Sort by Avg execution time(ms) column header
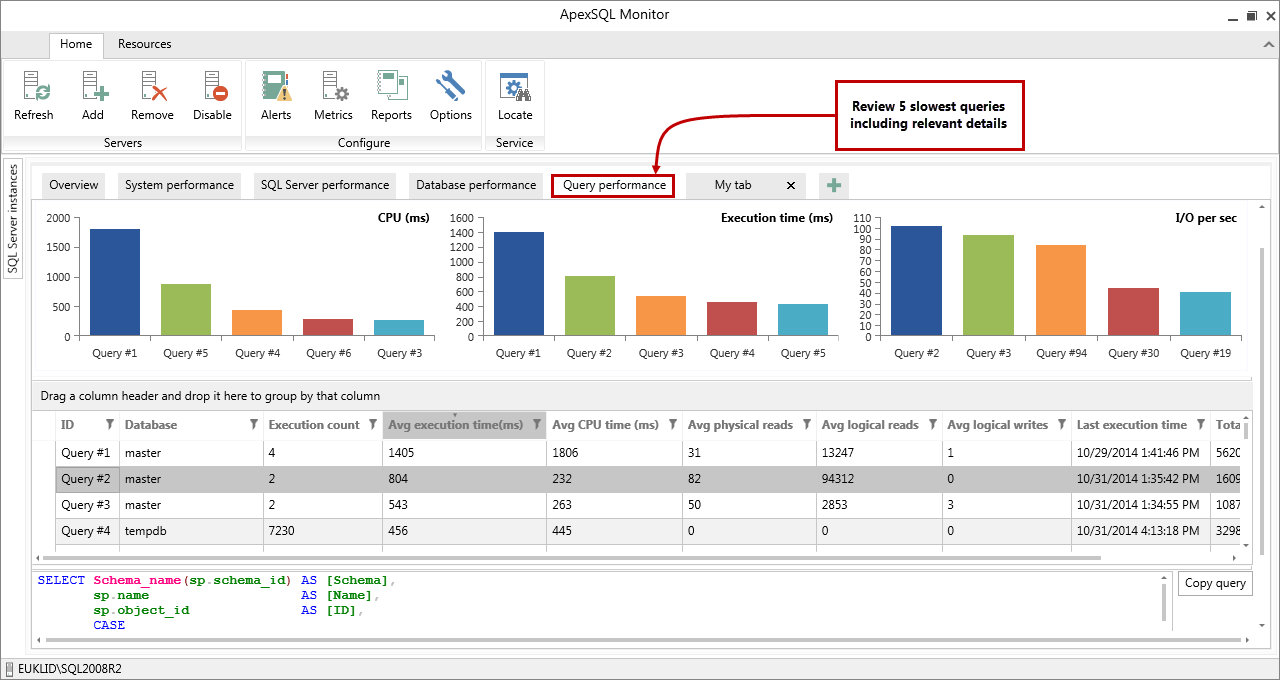The image size is (1280, 680). coord(455,425)
